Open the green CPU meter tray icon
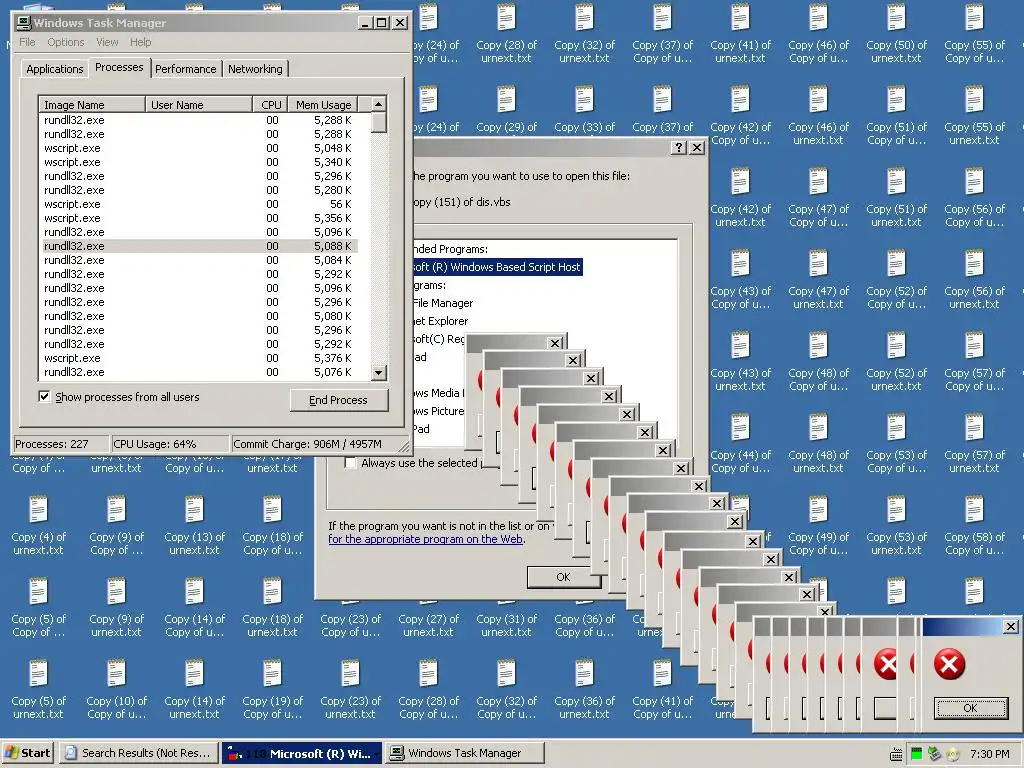The image size is (1024, 768). click(x=916, y=754)
